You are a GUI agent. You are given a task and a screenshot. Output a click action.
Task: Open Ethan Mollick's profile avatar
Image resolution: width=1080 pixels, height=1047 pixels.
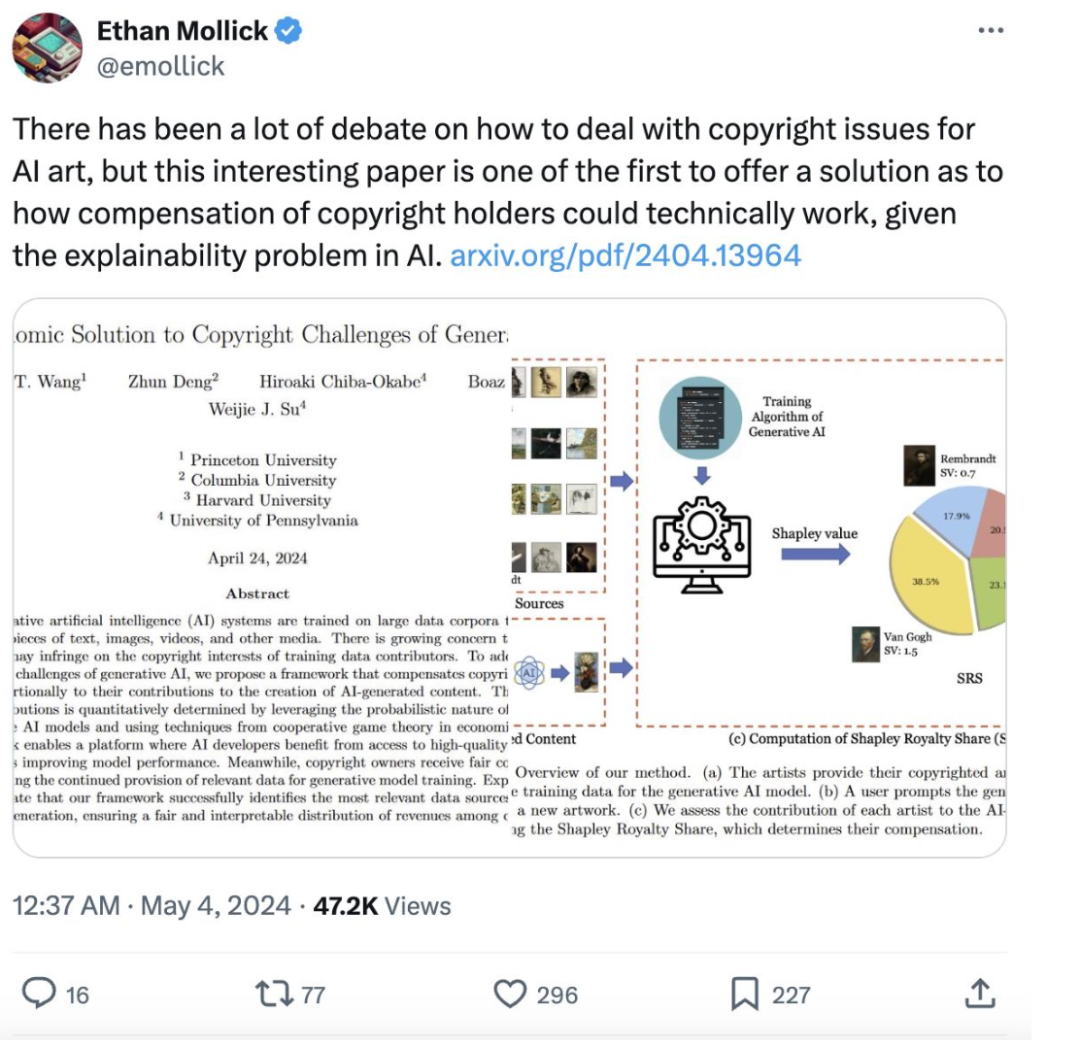pos(48,48)
